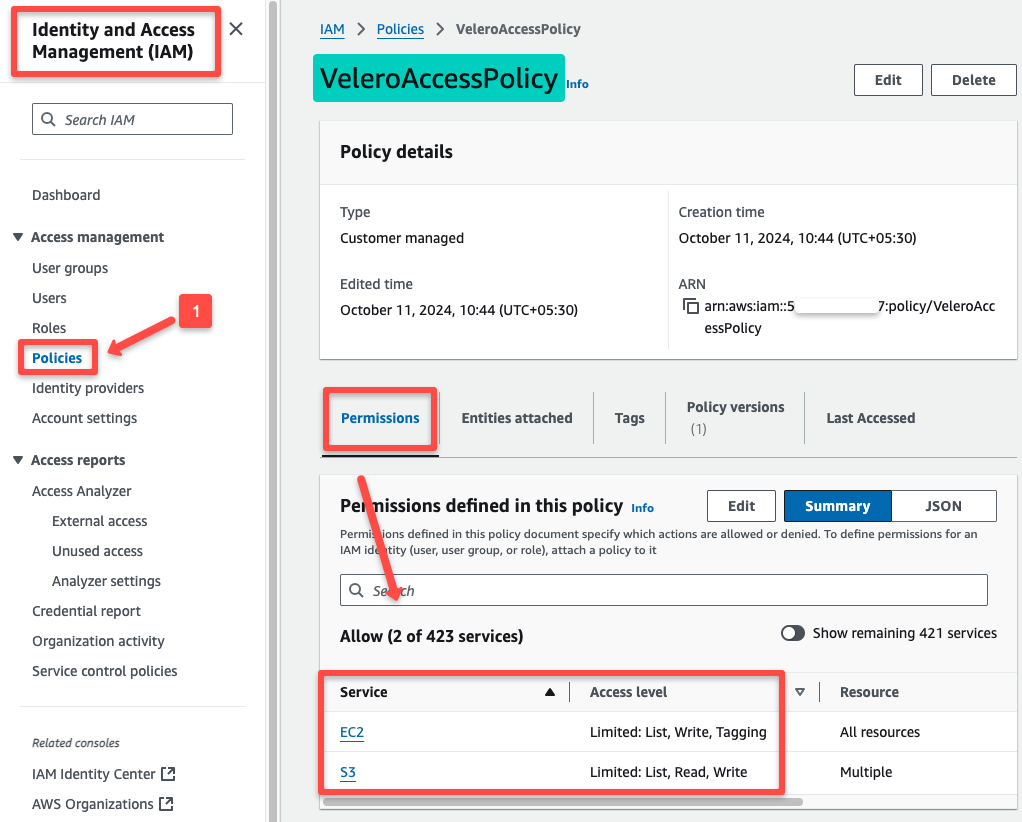Open Analyzer settings in the sidebar
Viewport: 1022px width, 822px height.
pyautogui.click(x=106, y=581)
